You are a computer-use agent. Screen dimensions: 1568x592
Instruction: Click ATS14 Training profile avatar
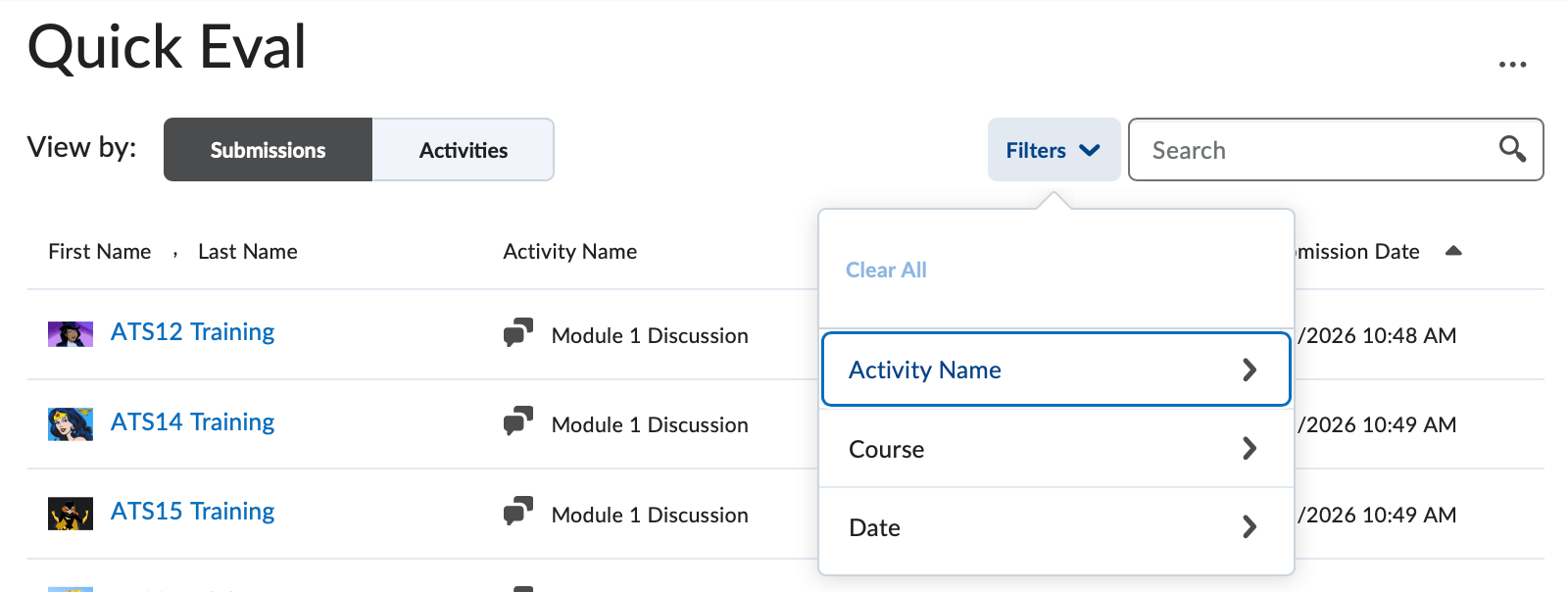(x=71, y=424)
